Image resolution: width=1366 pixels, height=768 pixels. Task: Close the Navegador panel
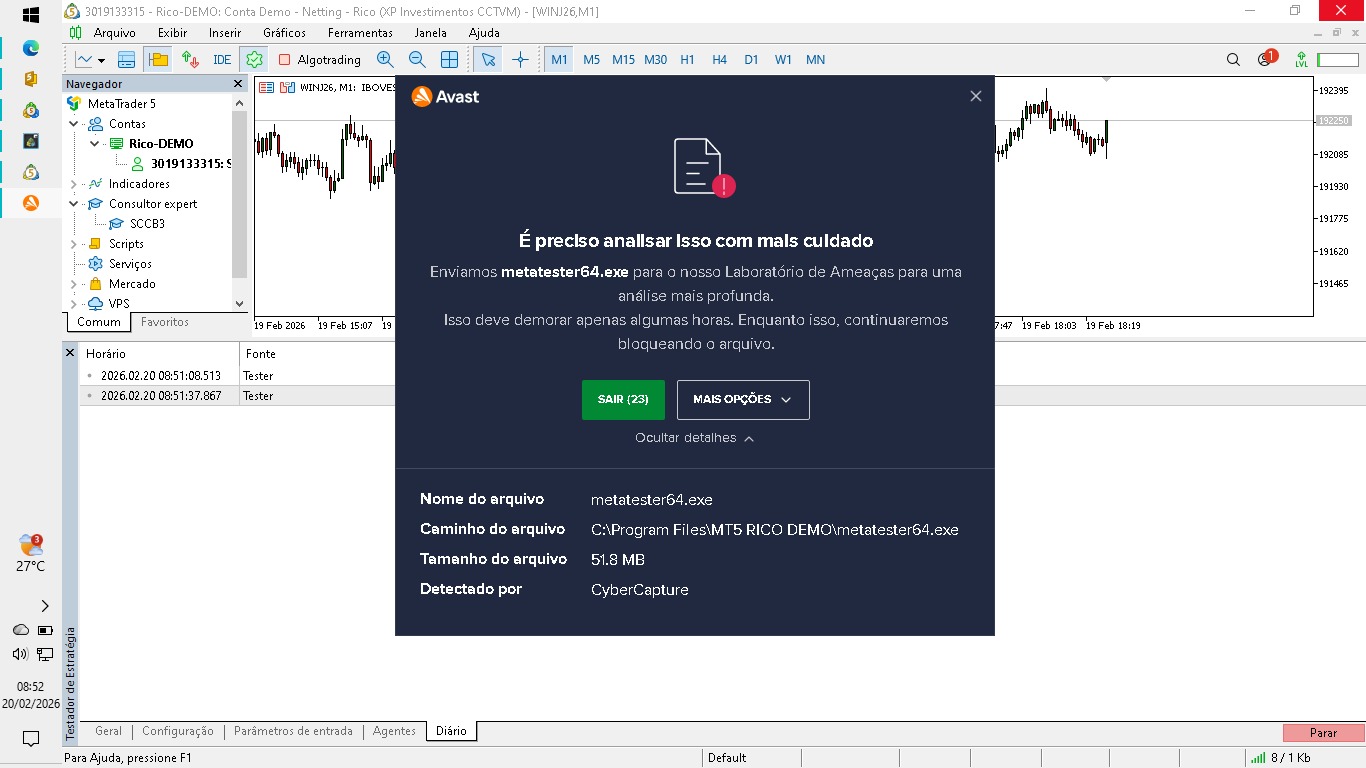[238, 84]
